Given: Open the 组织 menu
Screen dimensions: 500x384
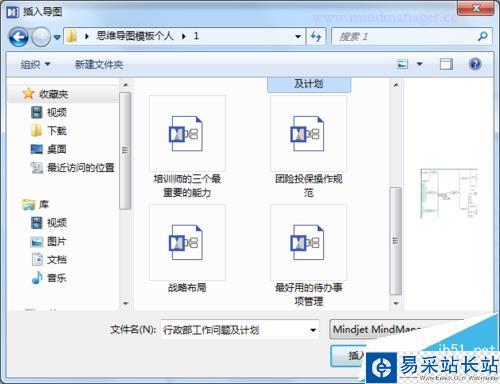Looking at the screenshot, I should tap(35, 64).
